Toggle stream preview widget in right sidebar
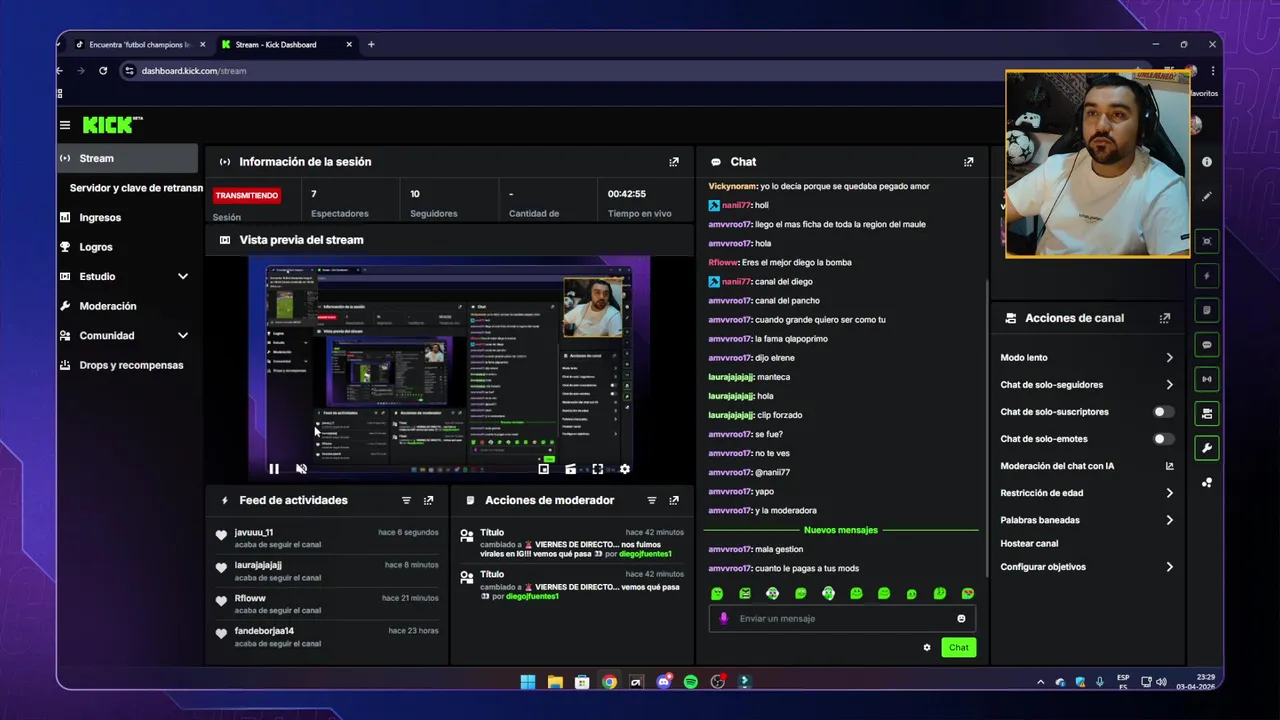 pos(1207,241)
